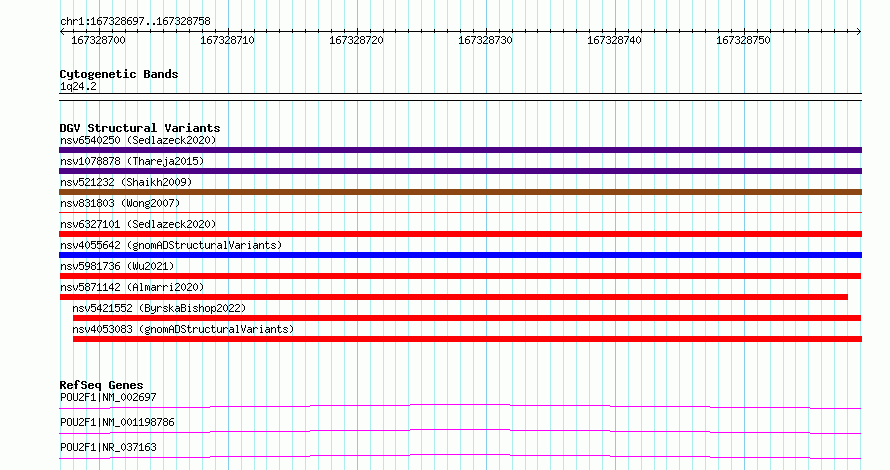Open transcript POU2F1|NM_001198786 label

117,422
